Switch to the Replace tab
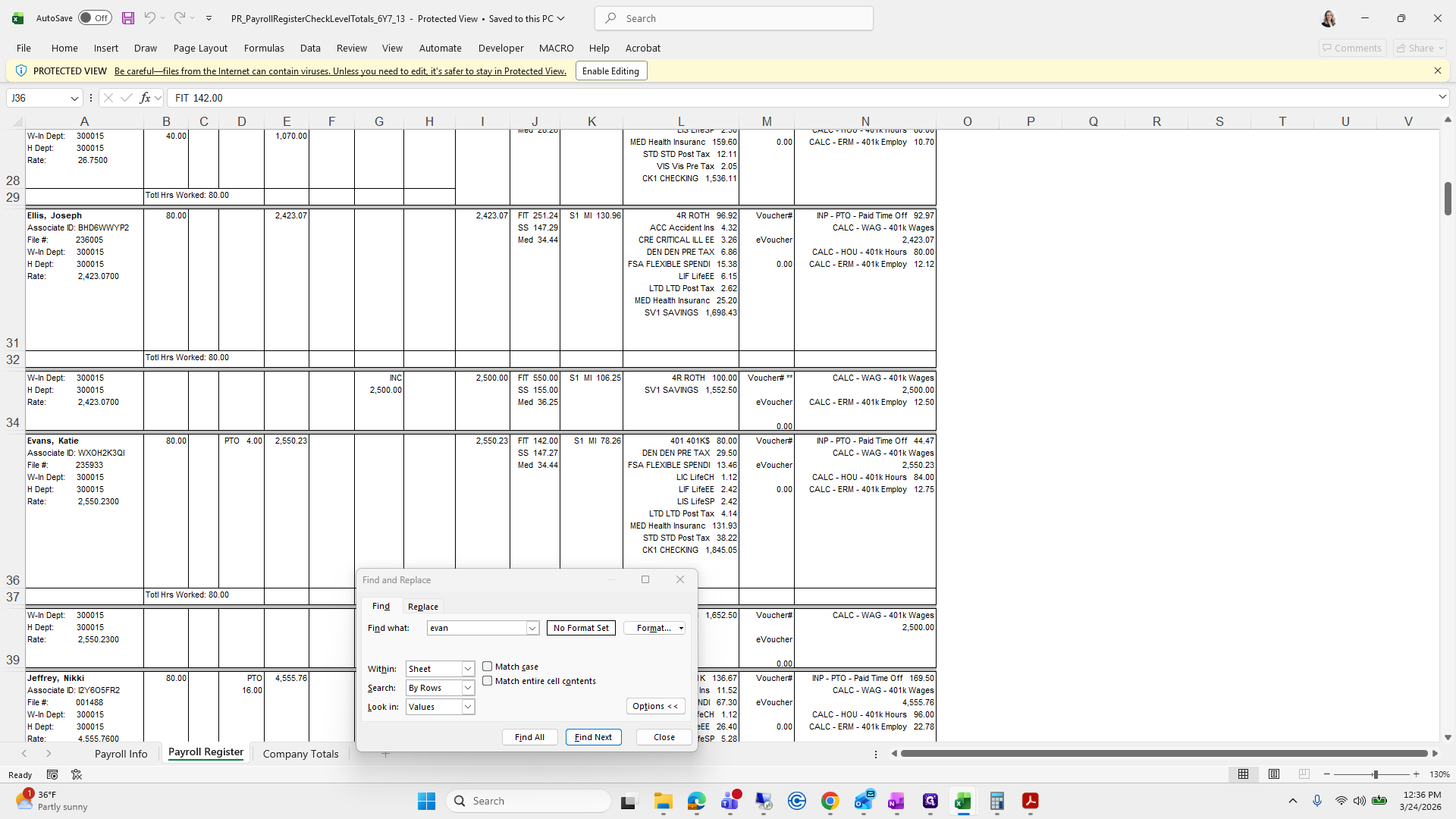This screenshot has width=1456, height=819. coord(422,607)
